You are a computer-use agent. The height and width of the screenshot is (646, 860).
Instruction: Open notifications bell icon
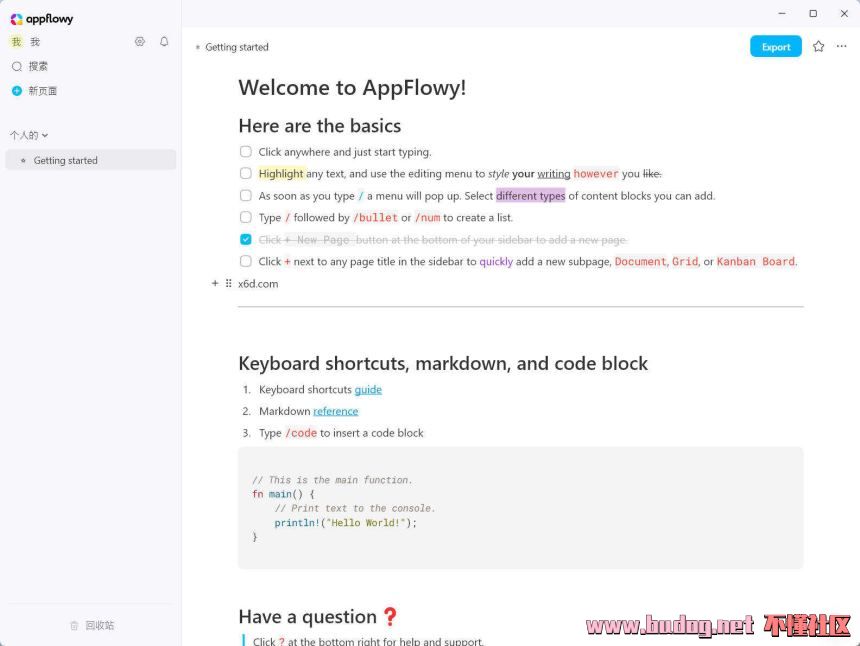164,42
